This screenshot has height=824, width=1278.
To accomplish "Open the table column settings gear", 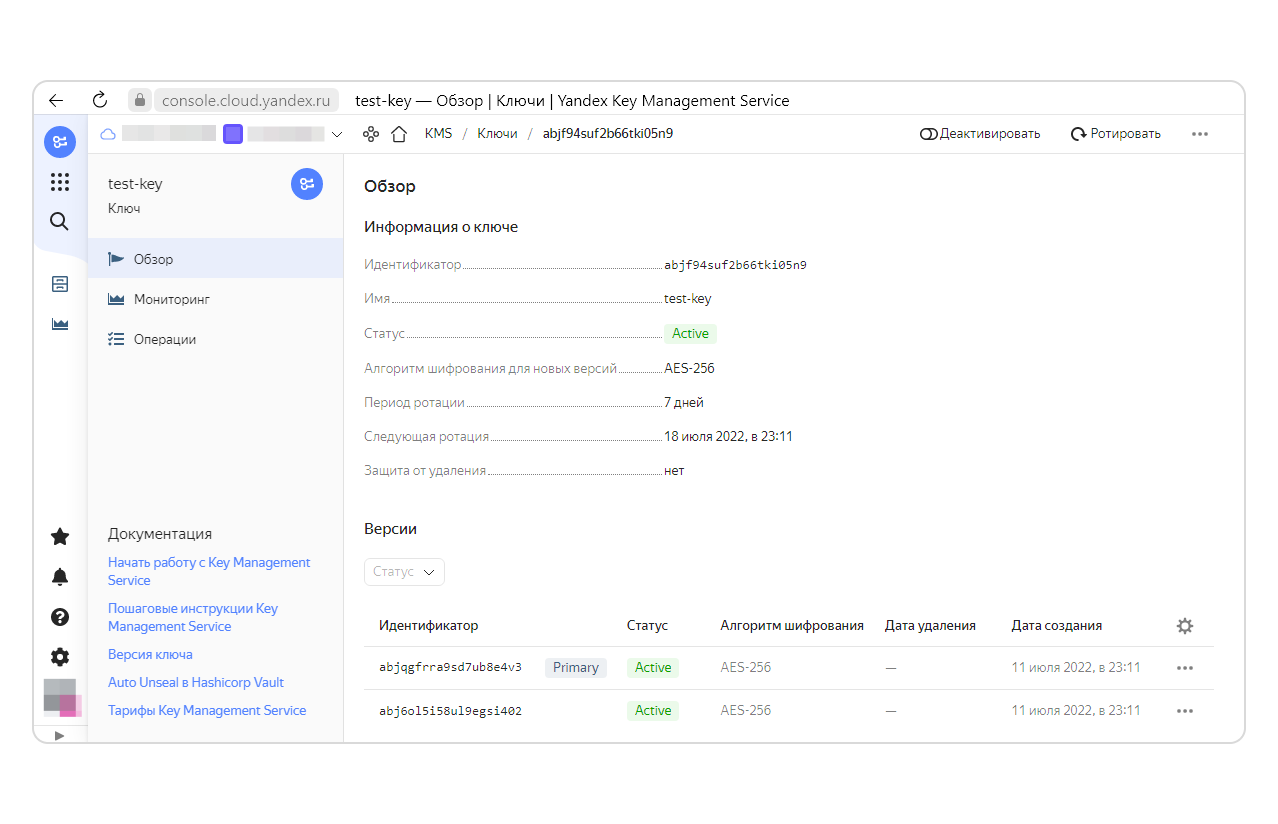I will [x=1185, y=626].
